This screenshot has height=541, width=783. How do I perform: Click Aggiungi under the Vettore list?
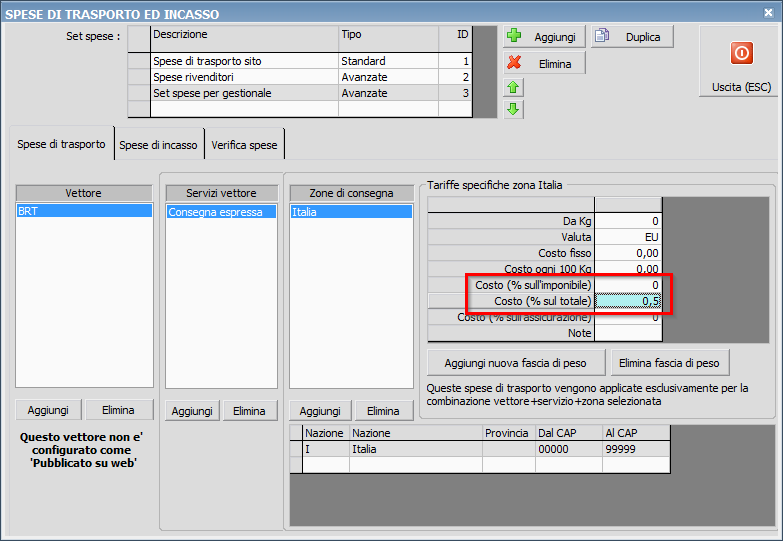pos(48,410)
